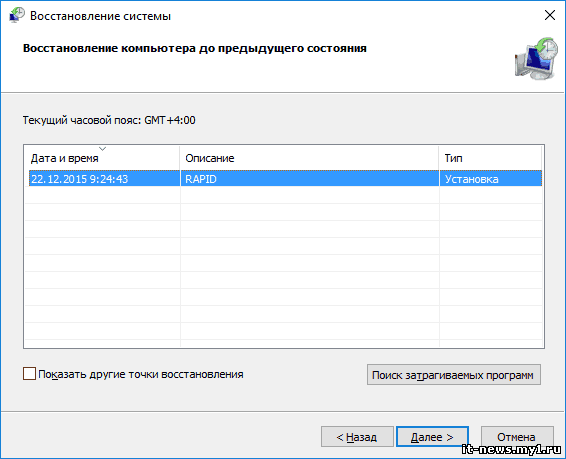Screen dimensions: 566x459
Task: Enable the Показать другие точки восстановления checkbox
Action: [x=29, y=374]
